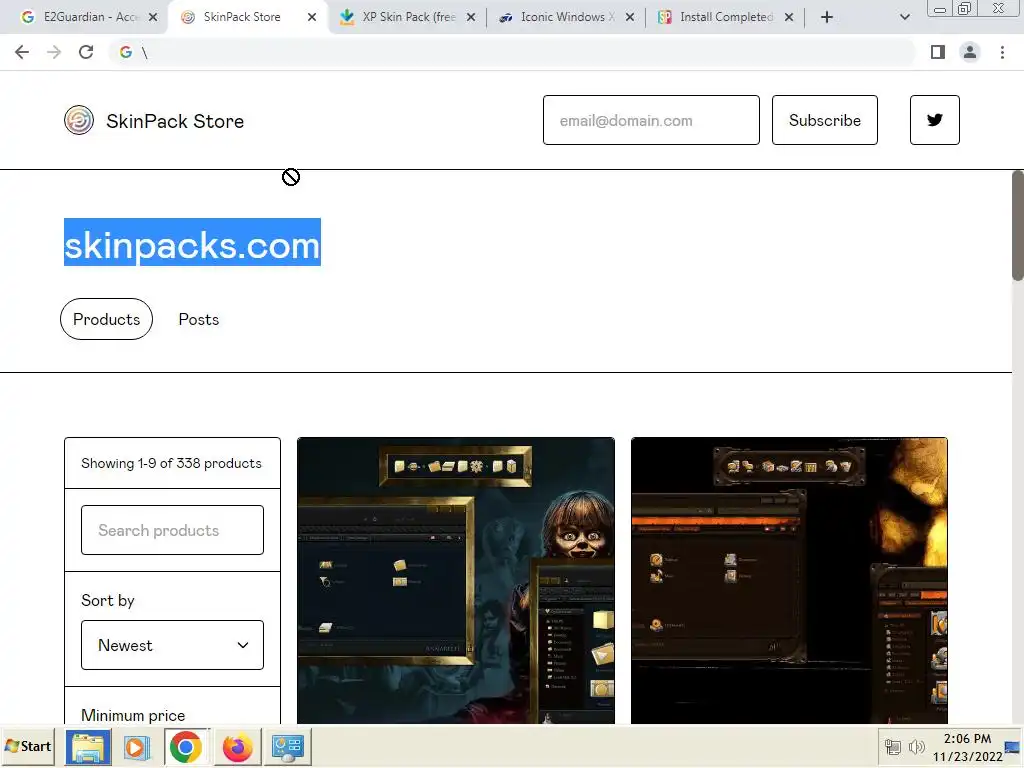Close the E2Guardian tab
The width and height of the screenshot is (1024, 768).
pos(153,17)
